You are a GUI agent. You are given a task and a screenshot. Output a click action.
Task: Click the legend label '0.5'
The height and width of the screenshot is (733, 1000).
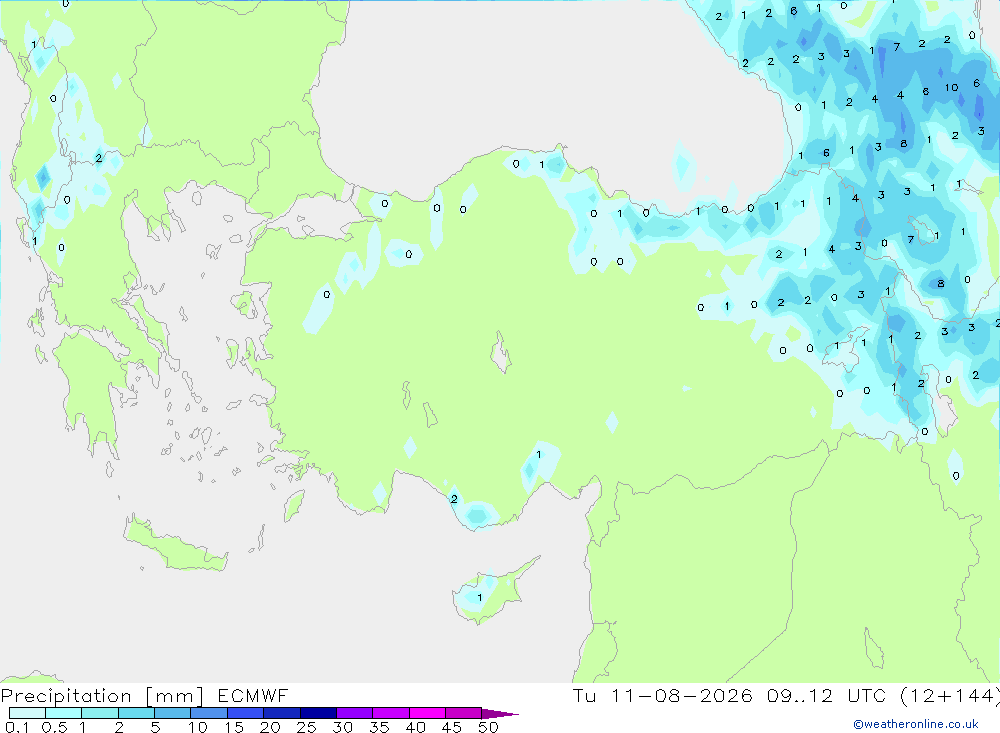54,727
